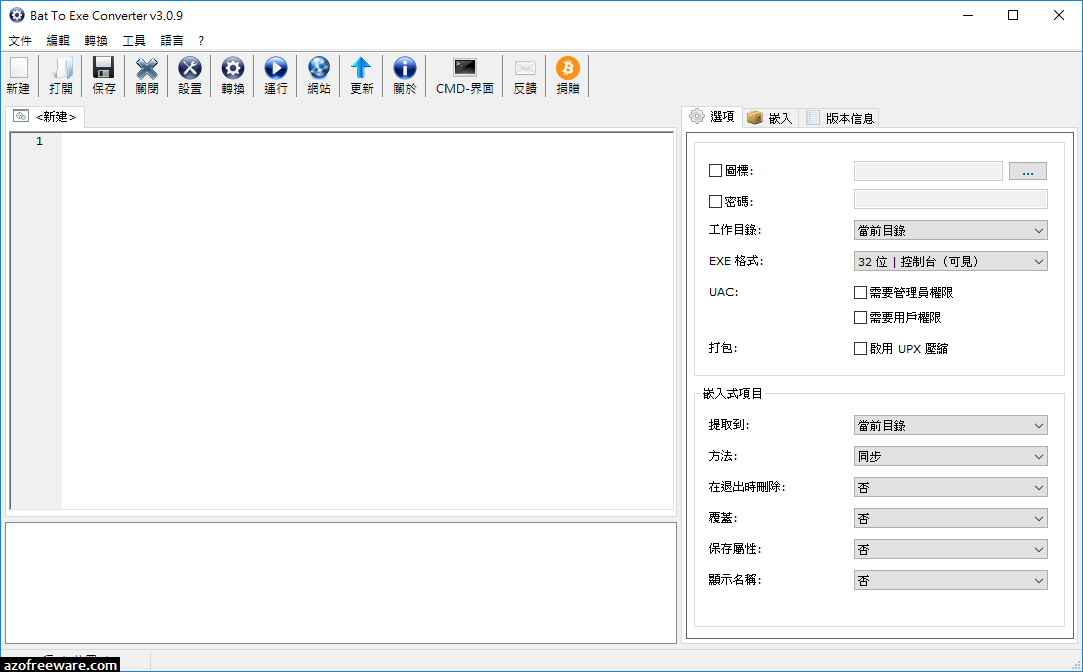This screenshot has width=1083, height=672.
Task: Maximize the application window
Action: click(x=1013, y=15)
